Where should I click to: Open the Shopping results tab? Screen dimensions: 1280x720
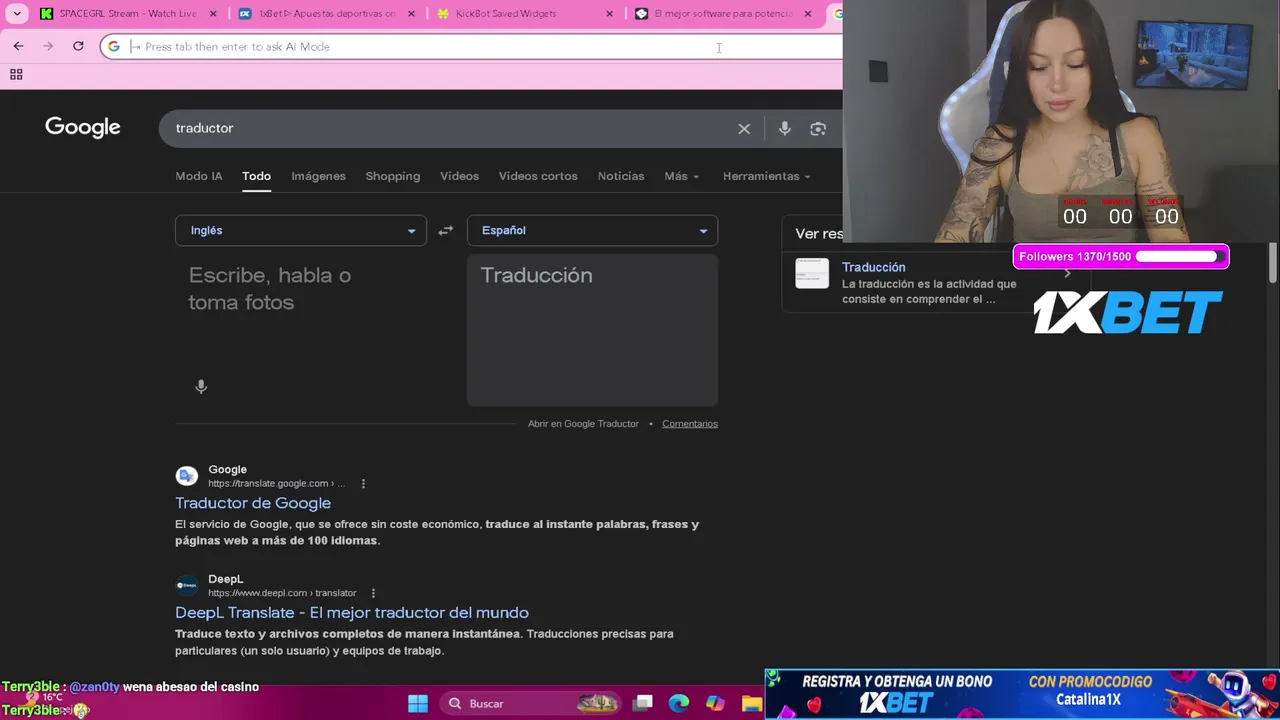click(x=393, y=176)
